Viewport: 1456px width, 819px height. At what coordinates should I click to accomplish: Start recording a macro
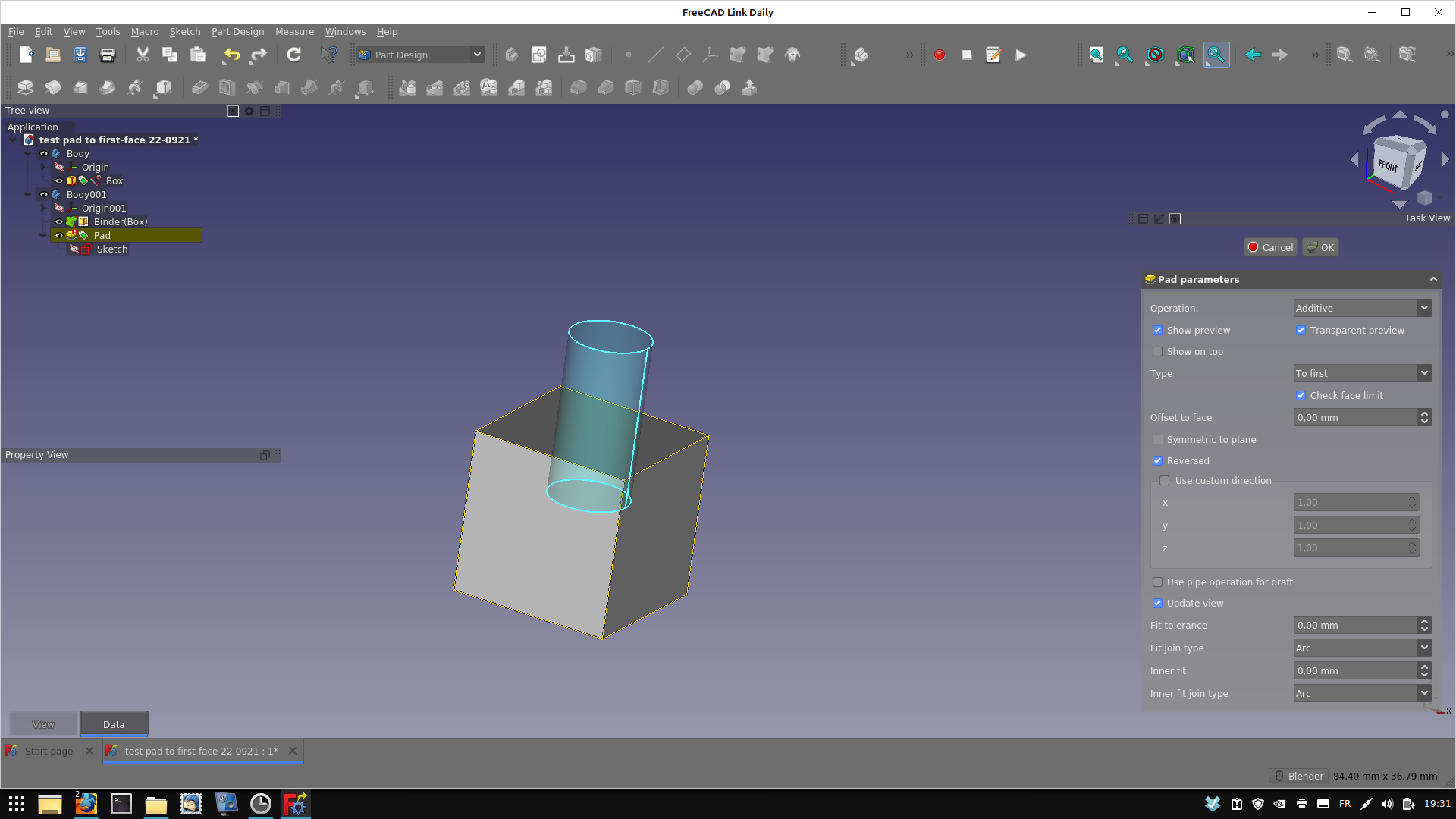point(939,55)
